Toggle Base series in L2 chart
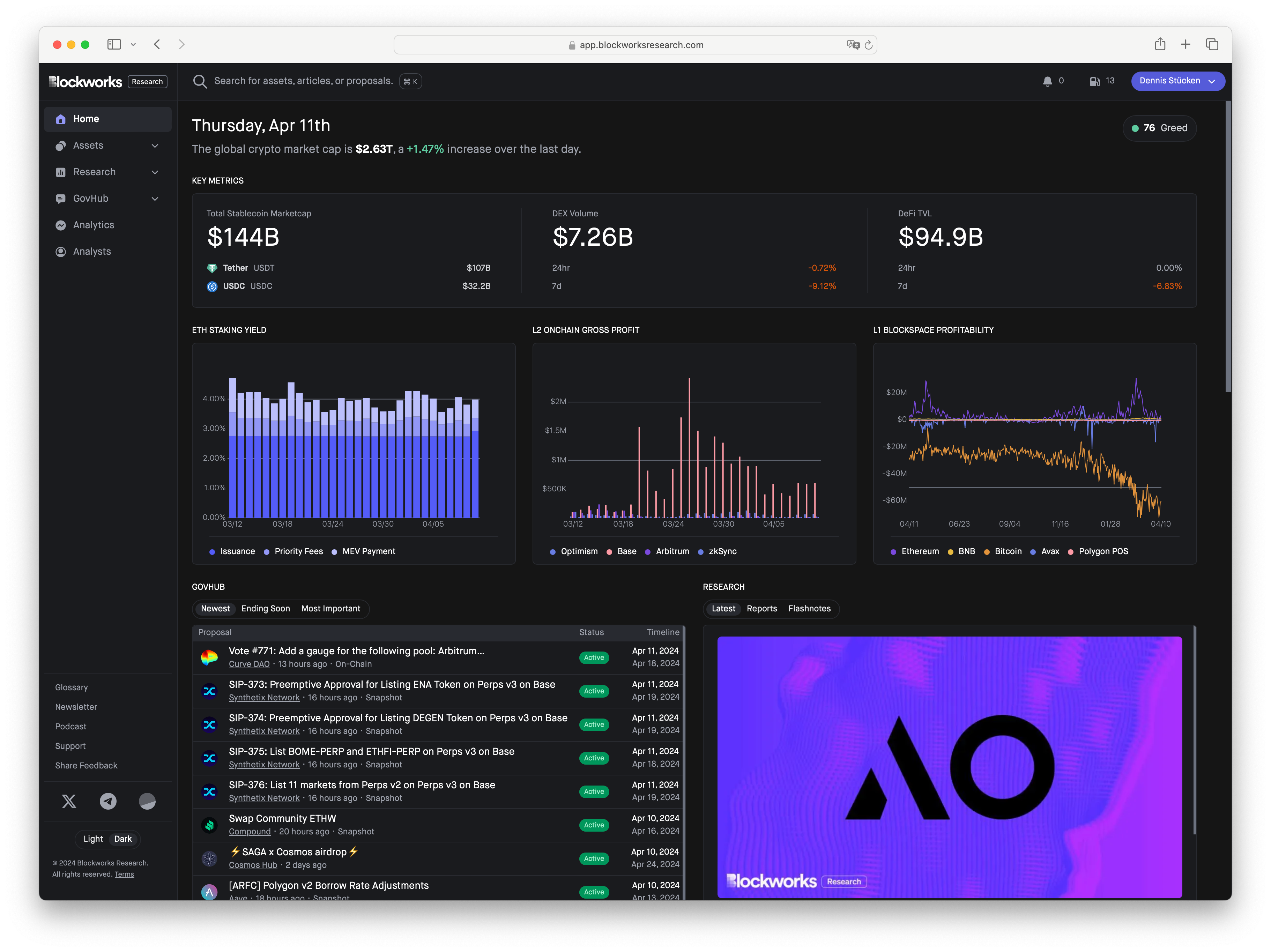This screenshot has width=1271, height=952. [x=621, y=551]
